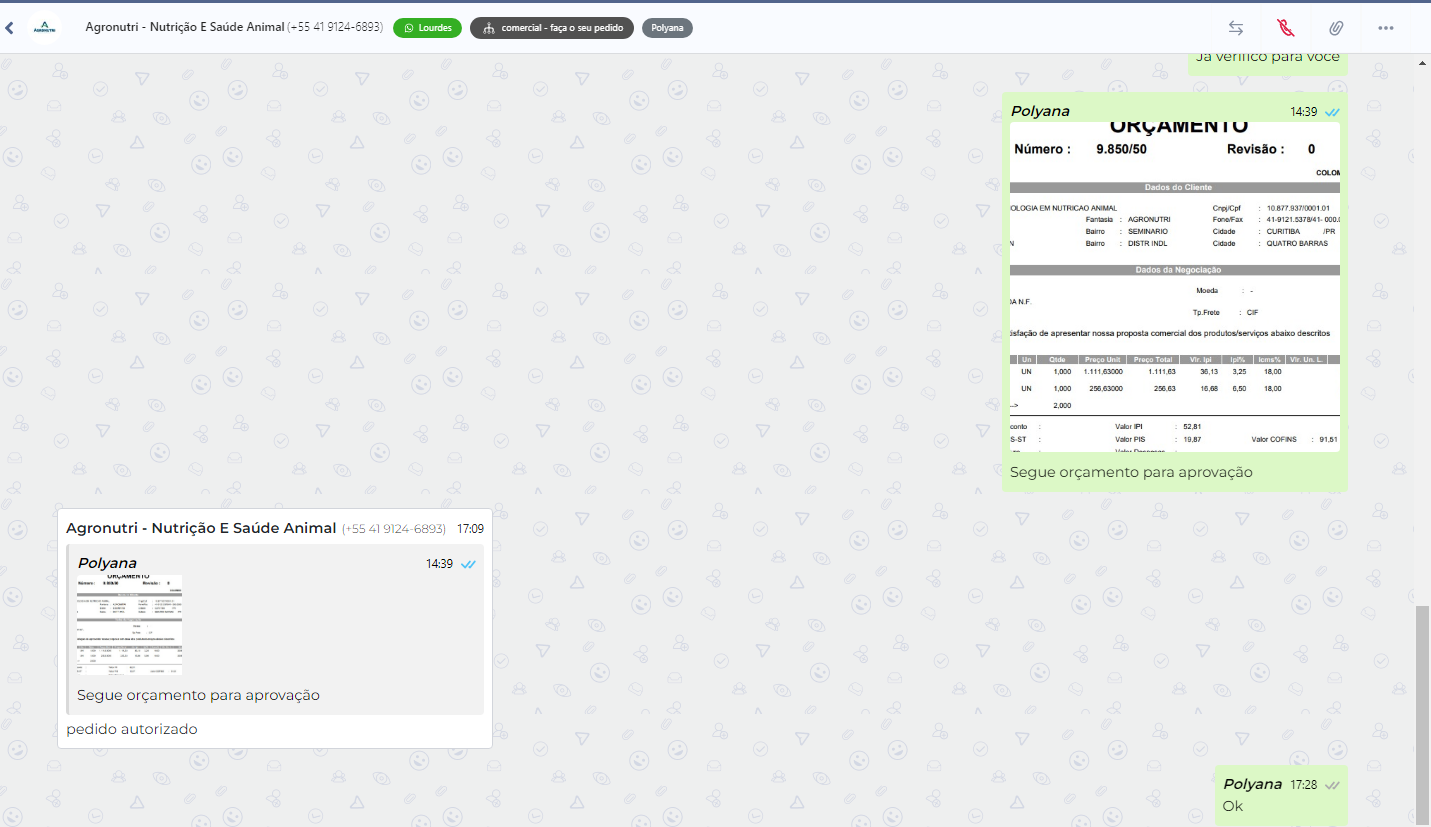Click the green Lourdes WhatsApp tag
Image resolution: width=1431 pixels, height=827 pixels.
click(427, 28)
